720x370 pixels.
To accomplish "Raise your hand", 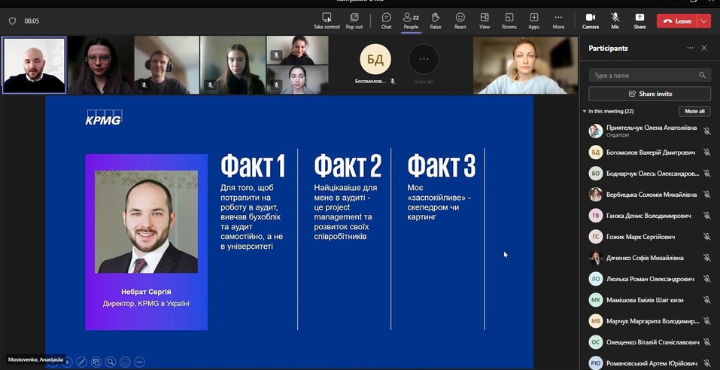I will (435, 21).
